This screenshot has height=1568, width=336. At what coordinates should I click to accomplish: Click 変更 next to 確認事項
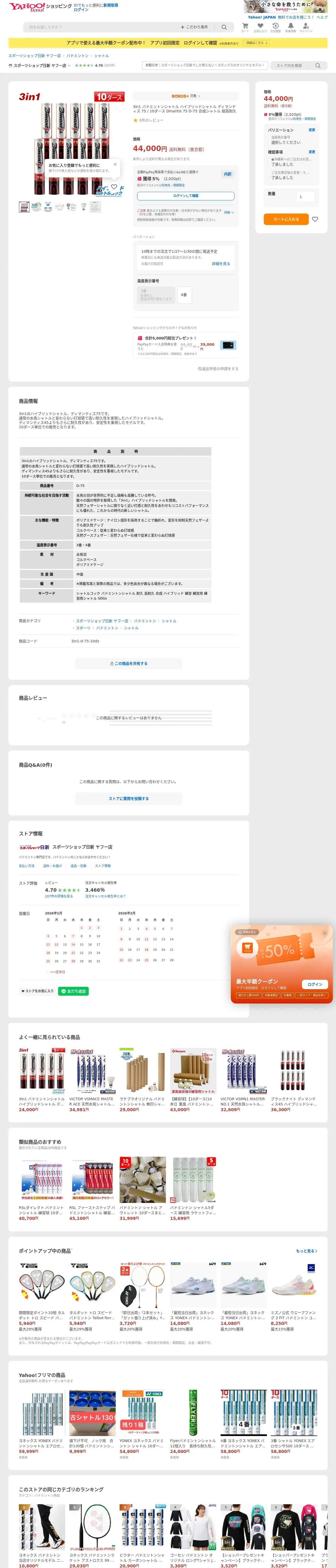[312, 152]
